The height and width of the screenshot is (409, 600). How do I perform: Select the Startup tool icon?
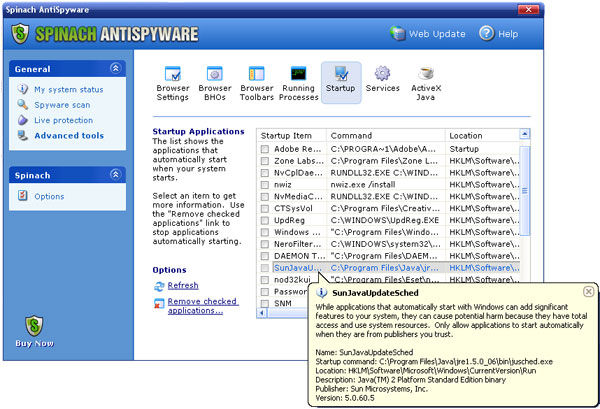[x=341, y=73]
